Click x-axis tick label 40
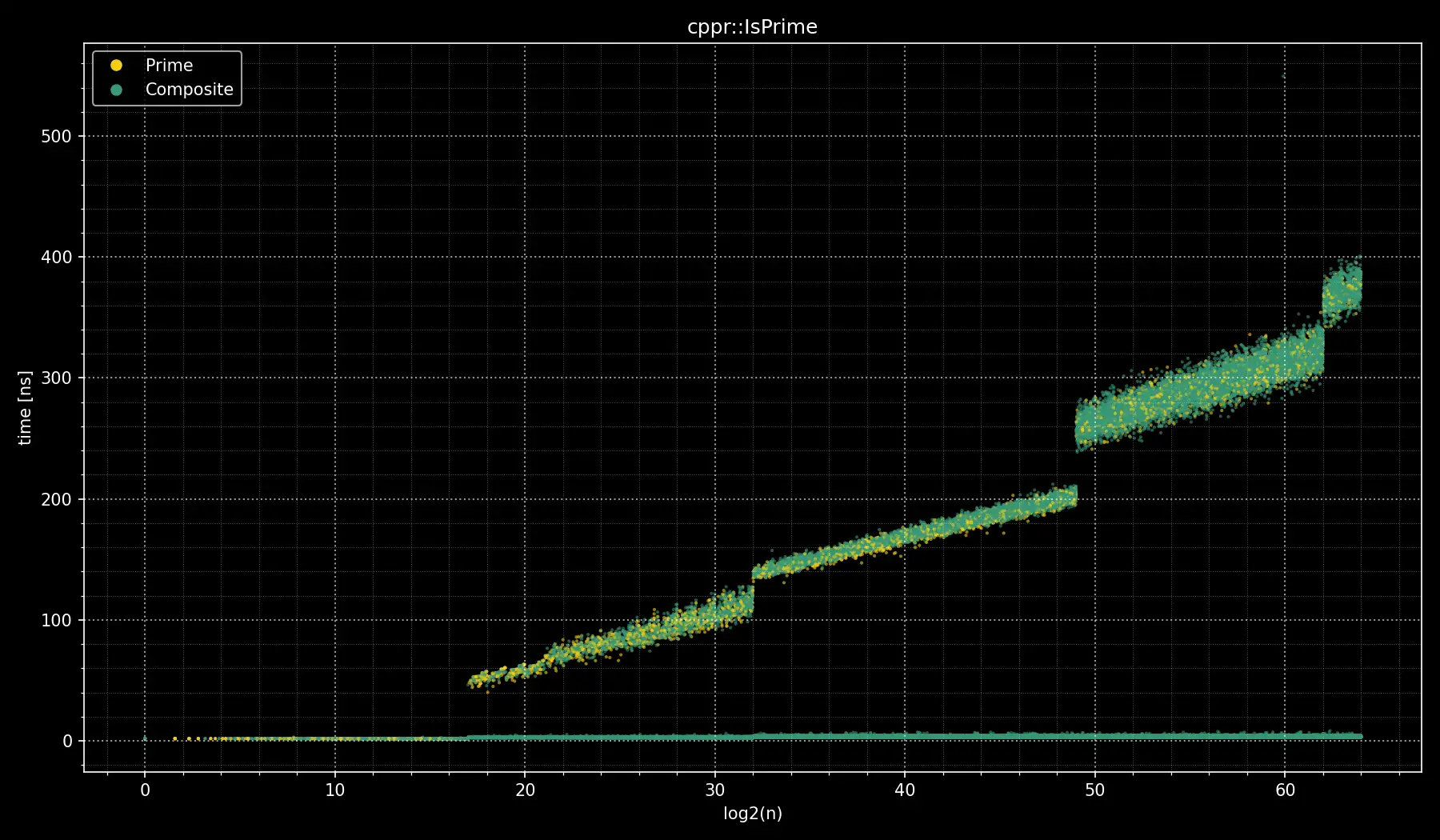 point(905,790)
